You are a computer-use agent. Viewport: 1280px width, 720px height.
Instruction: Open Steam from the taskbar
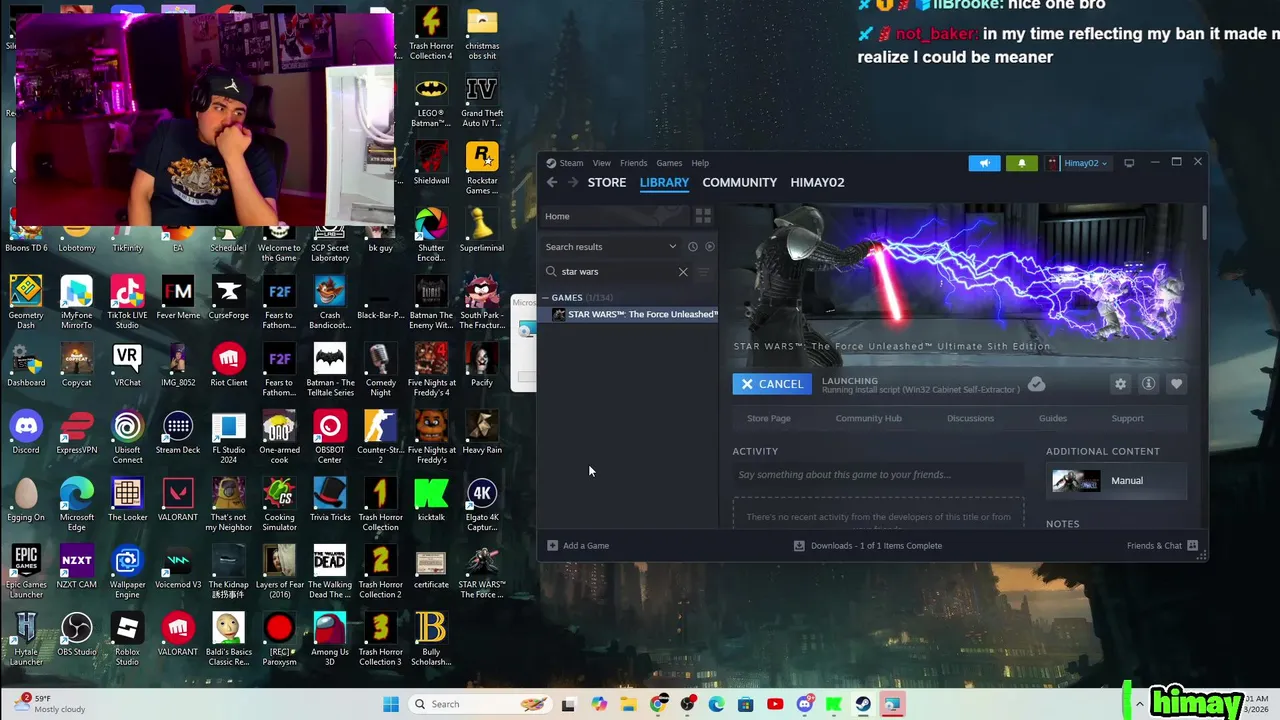click(x=862, y=704)
